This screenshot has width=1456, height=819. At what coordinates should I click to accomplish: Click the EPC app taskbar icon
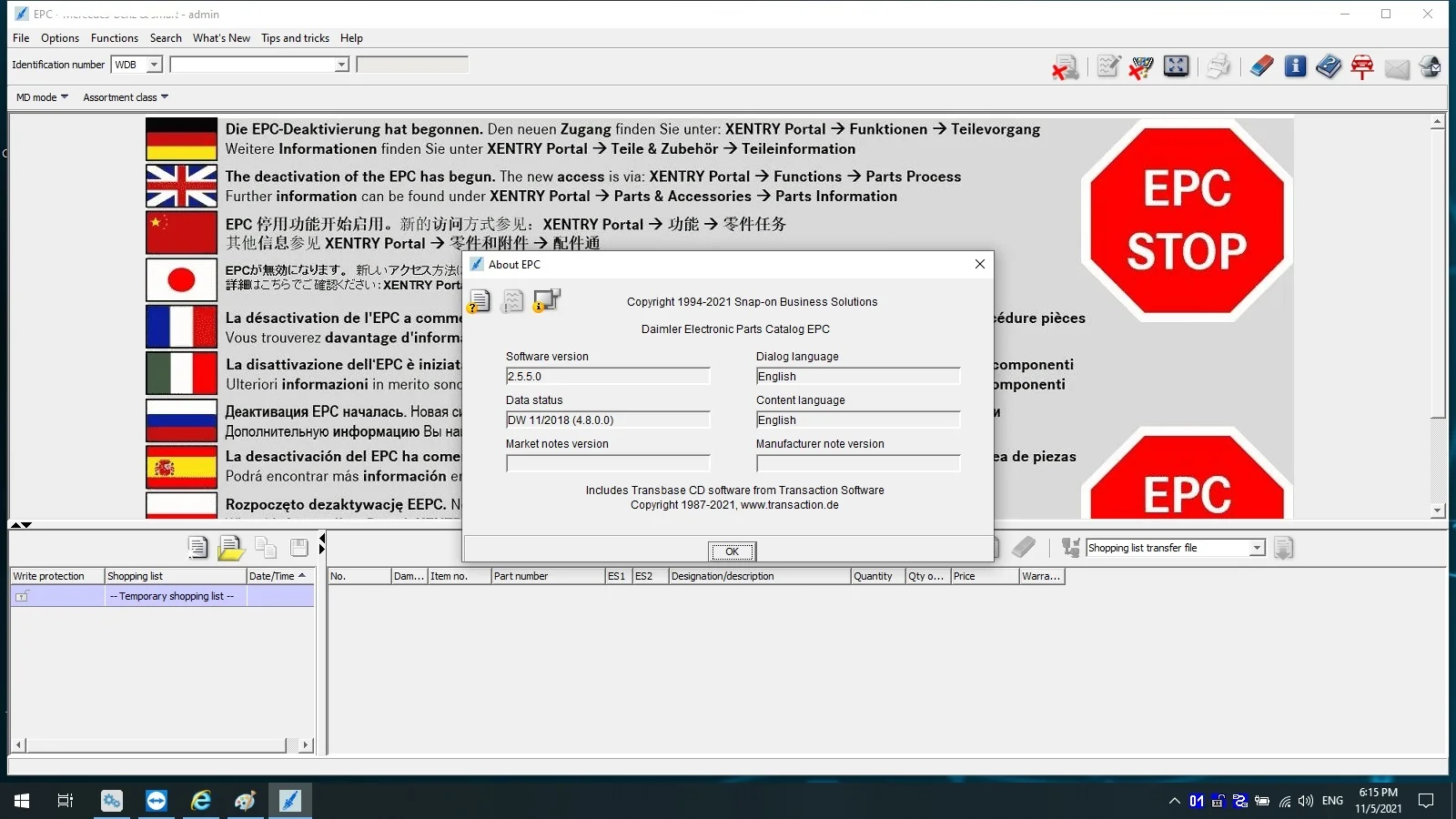coord(289,801)
